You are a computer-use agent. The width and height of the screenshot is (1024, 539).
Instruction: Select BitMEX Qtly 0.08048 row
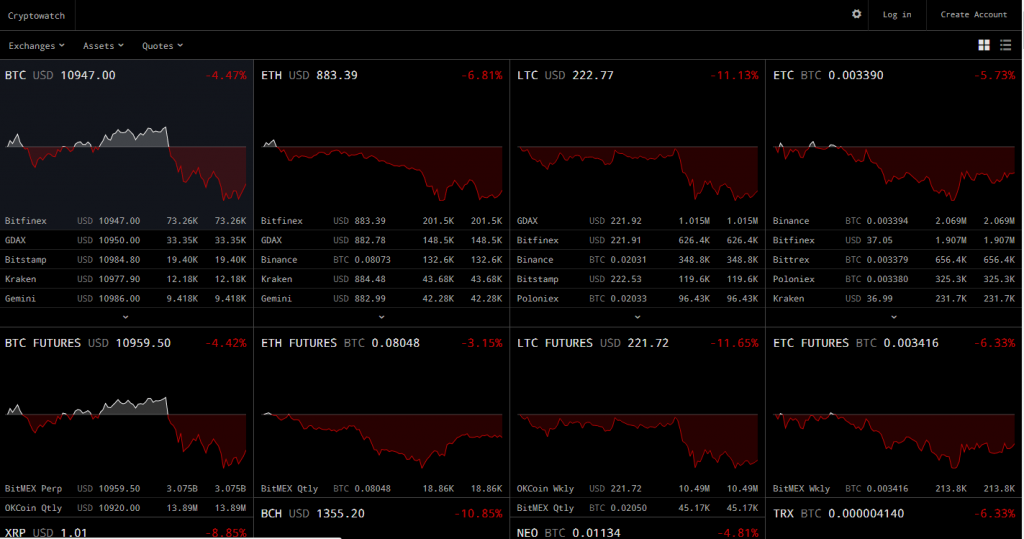[382, 489]
